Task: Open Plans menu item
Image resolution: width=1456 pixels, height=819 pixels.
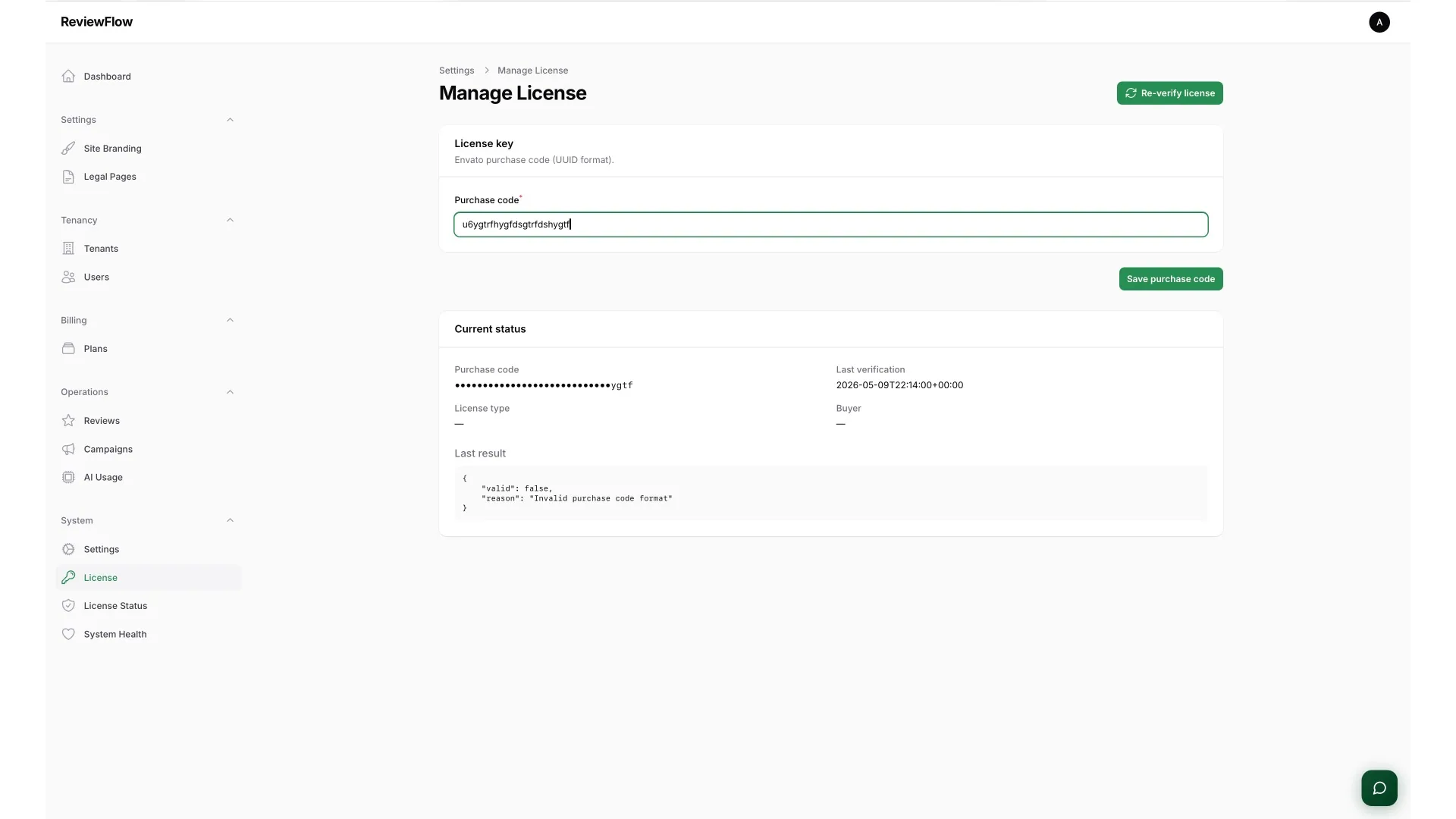Action: tap(149, 349)
